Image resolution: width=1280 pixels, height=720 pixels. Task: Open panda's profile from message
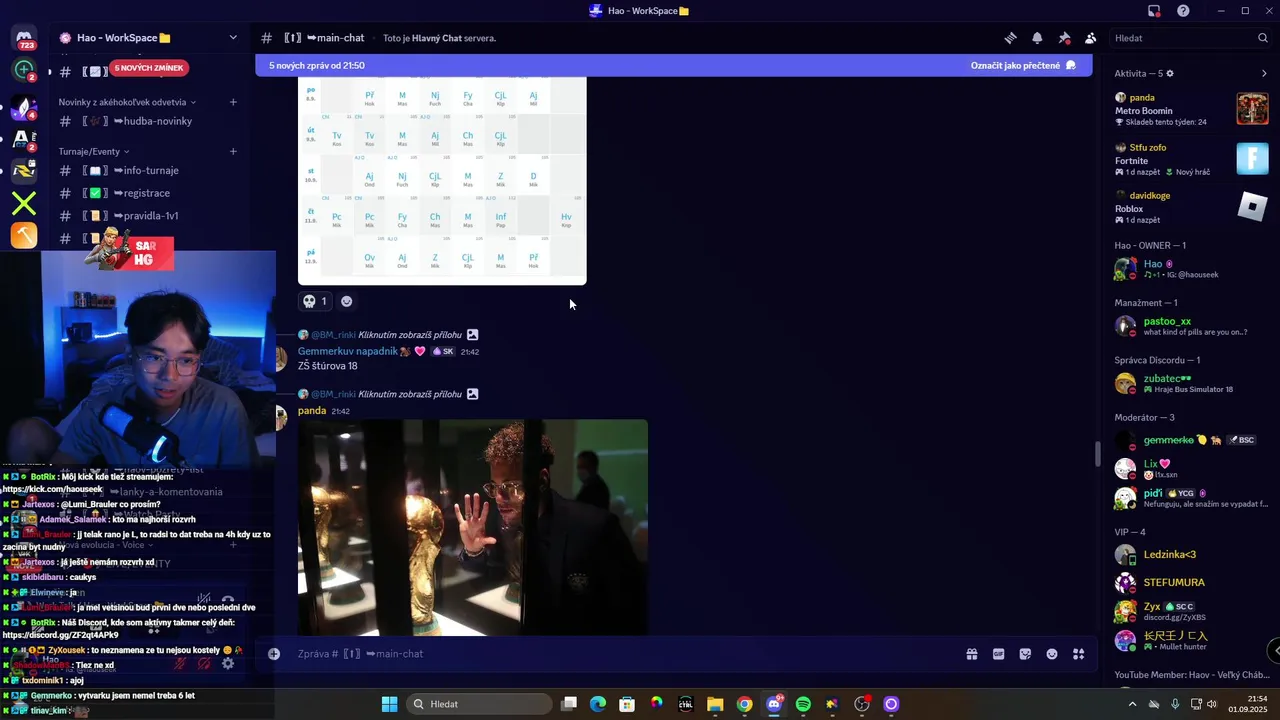pyautogui.click(x=312, y=411)
